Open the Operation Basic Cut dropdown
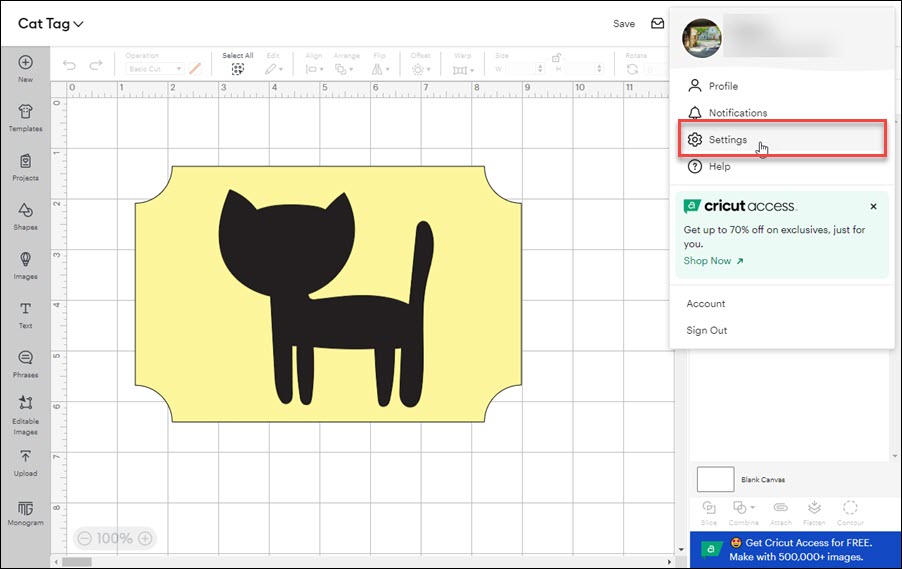This screenshot has height=569, width=902. [x=155, y=69]
